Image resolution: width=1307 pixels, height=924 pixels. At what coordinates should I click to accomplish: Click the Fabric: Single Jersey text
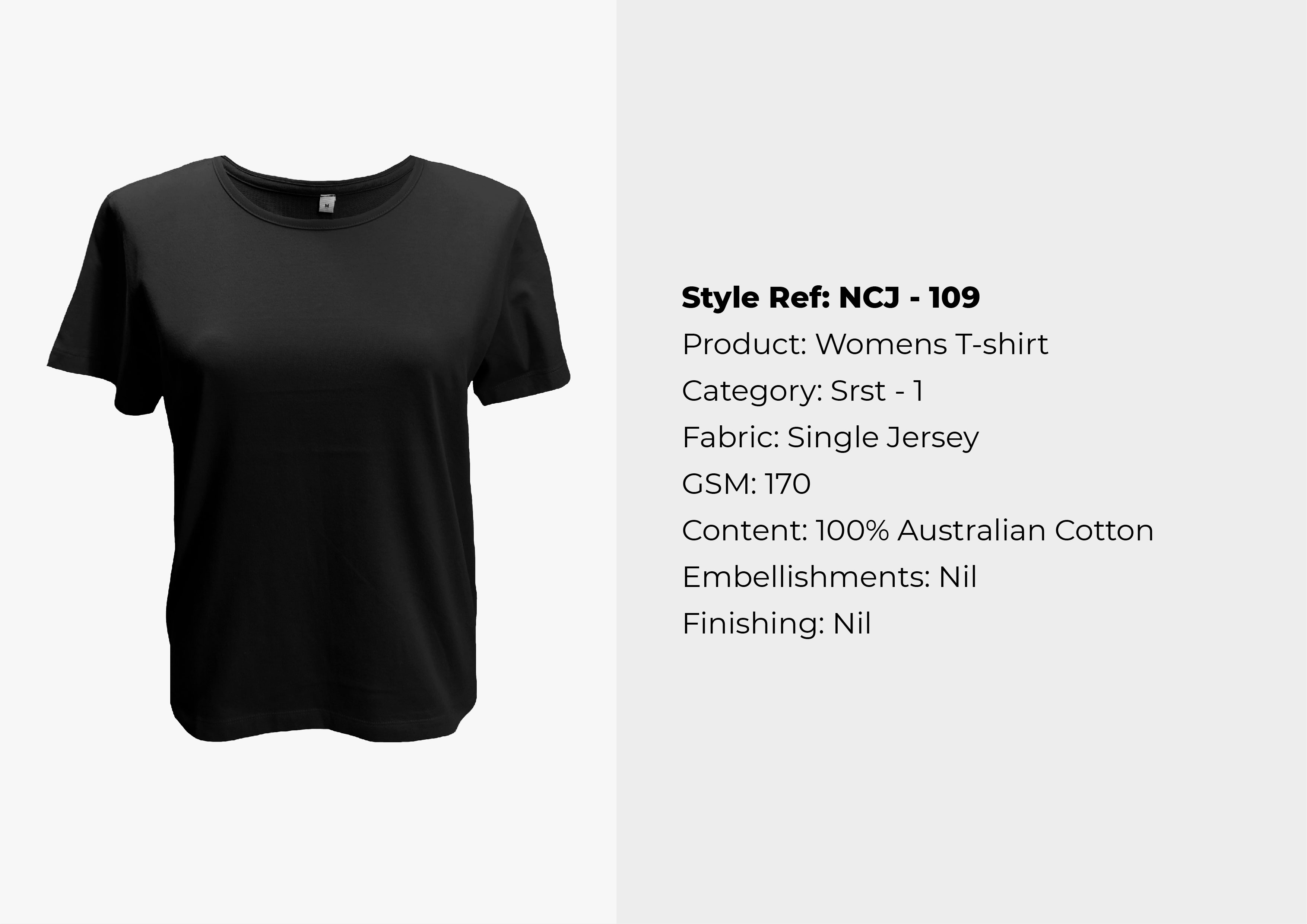tap(830, 437)
